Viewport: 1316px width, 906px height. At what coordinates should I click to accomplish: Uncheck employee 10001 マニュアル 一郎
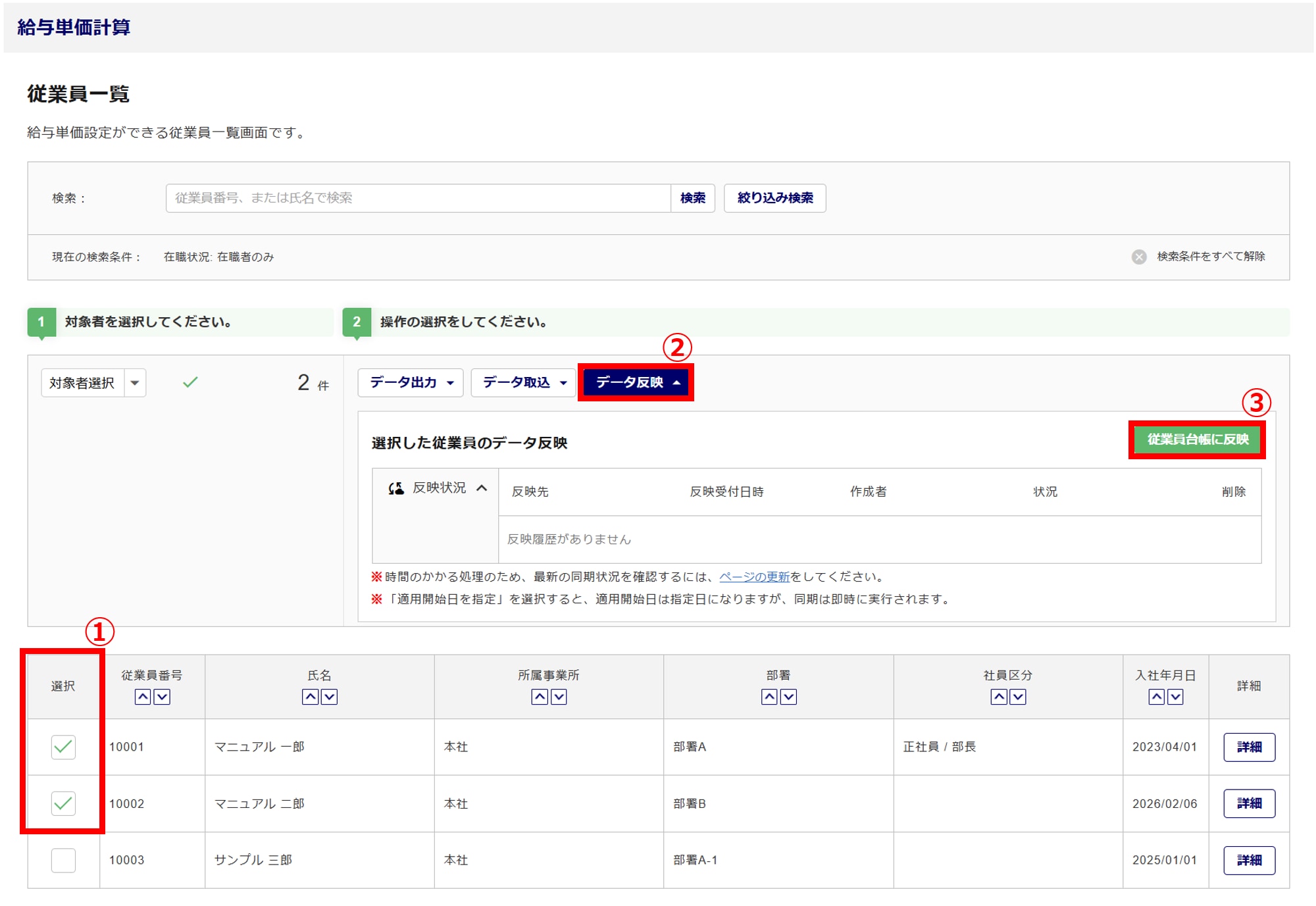tap(63, 747)
